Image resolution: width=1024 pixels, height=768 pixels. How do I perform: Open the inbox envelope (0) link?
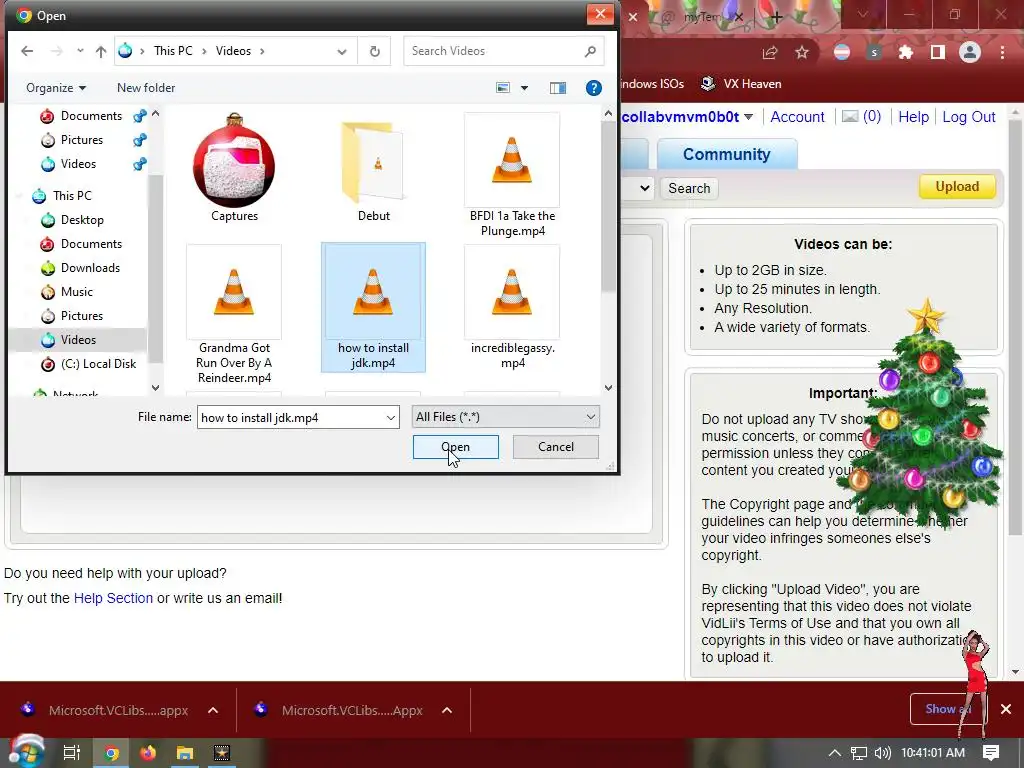click(x=861, y=116)
